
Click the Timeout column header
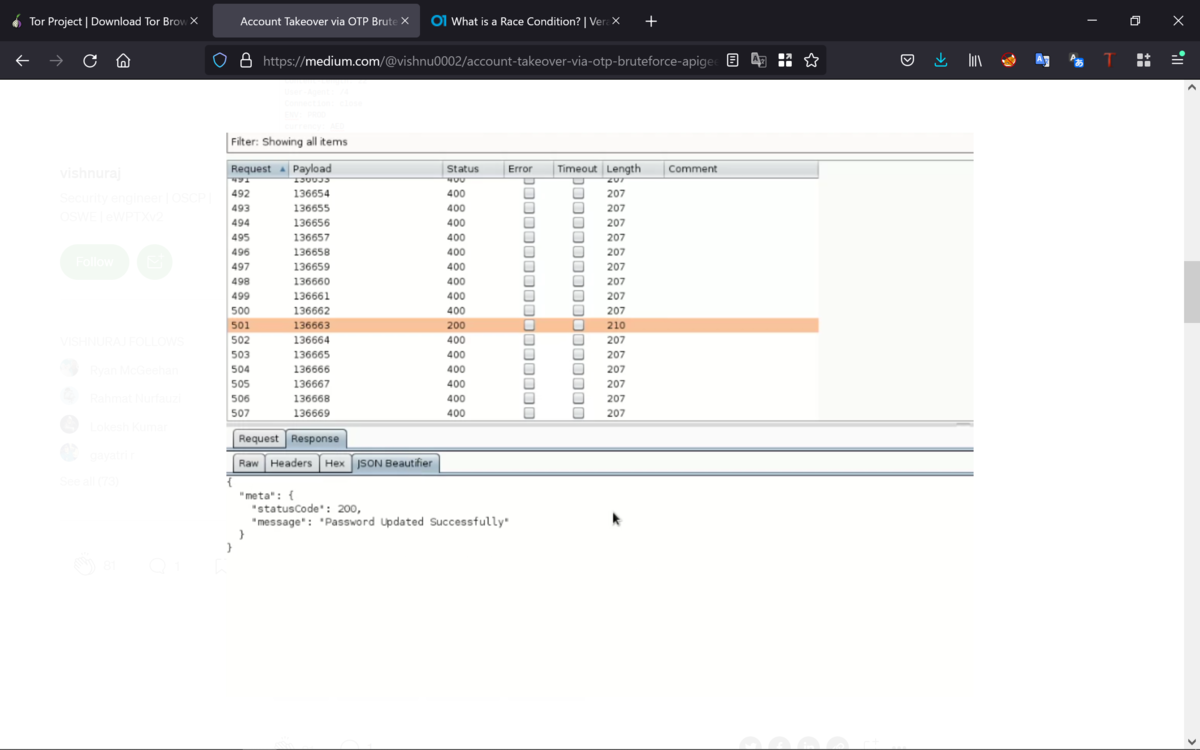(x=577, y=169)
